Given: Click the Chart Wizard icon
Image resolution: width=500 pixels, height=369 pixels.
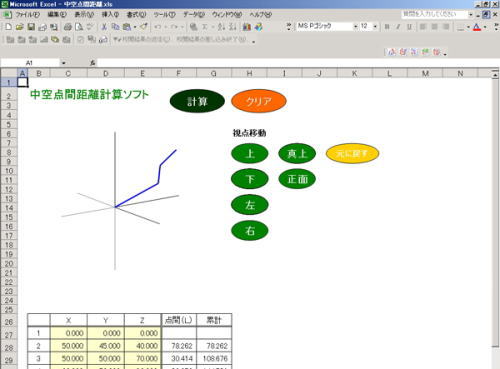Looking at the screenshot, I should [247, 27].
